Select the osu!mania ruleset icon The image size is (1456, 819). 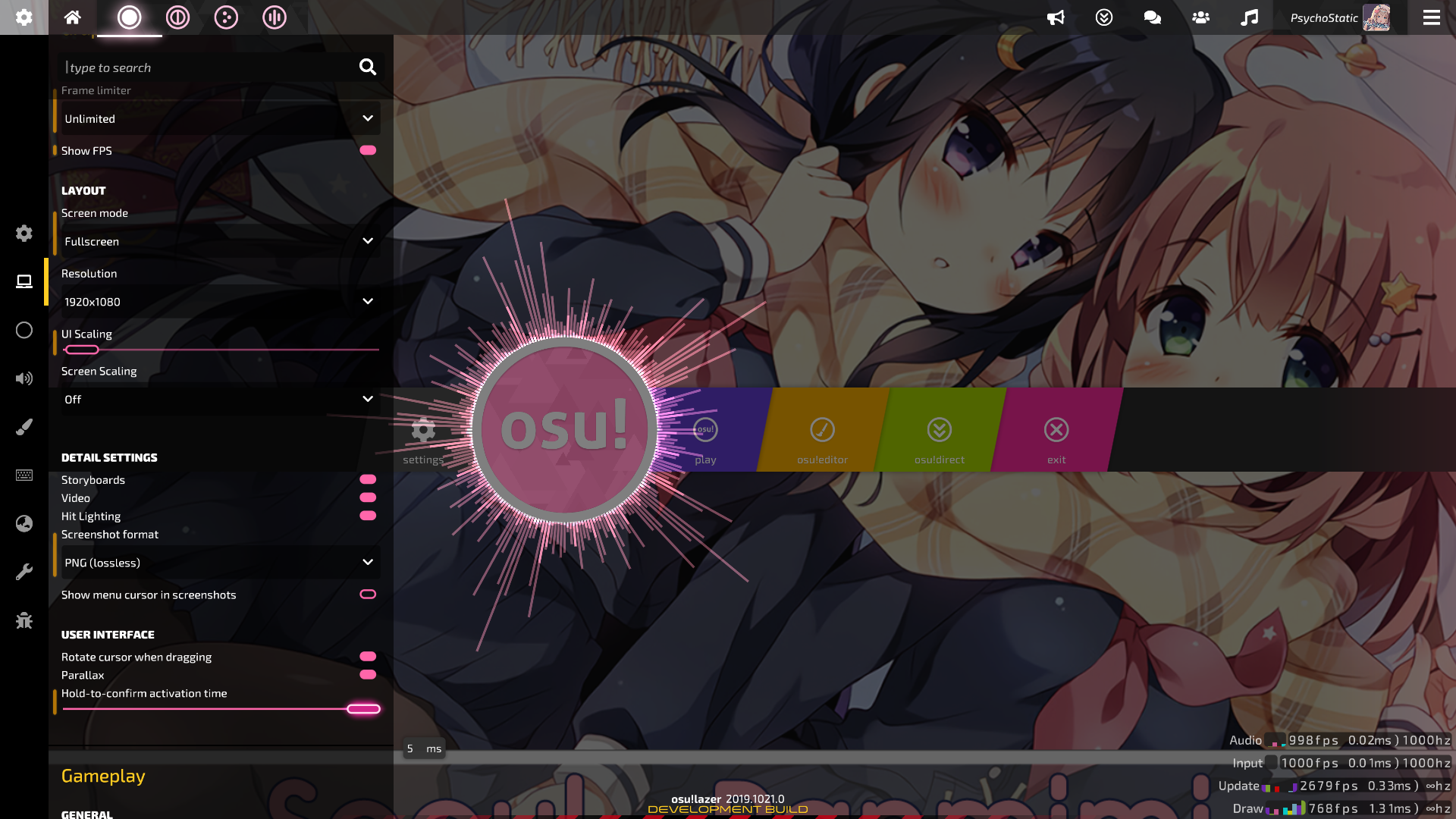click(x=275, y=17)
